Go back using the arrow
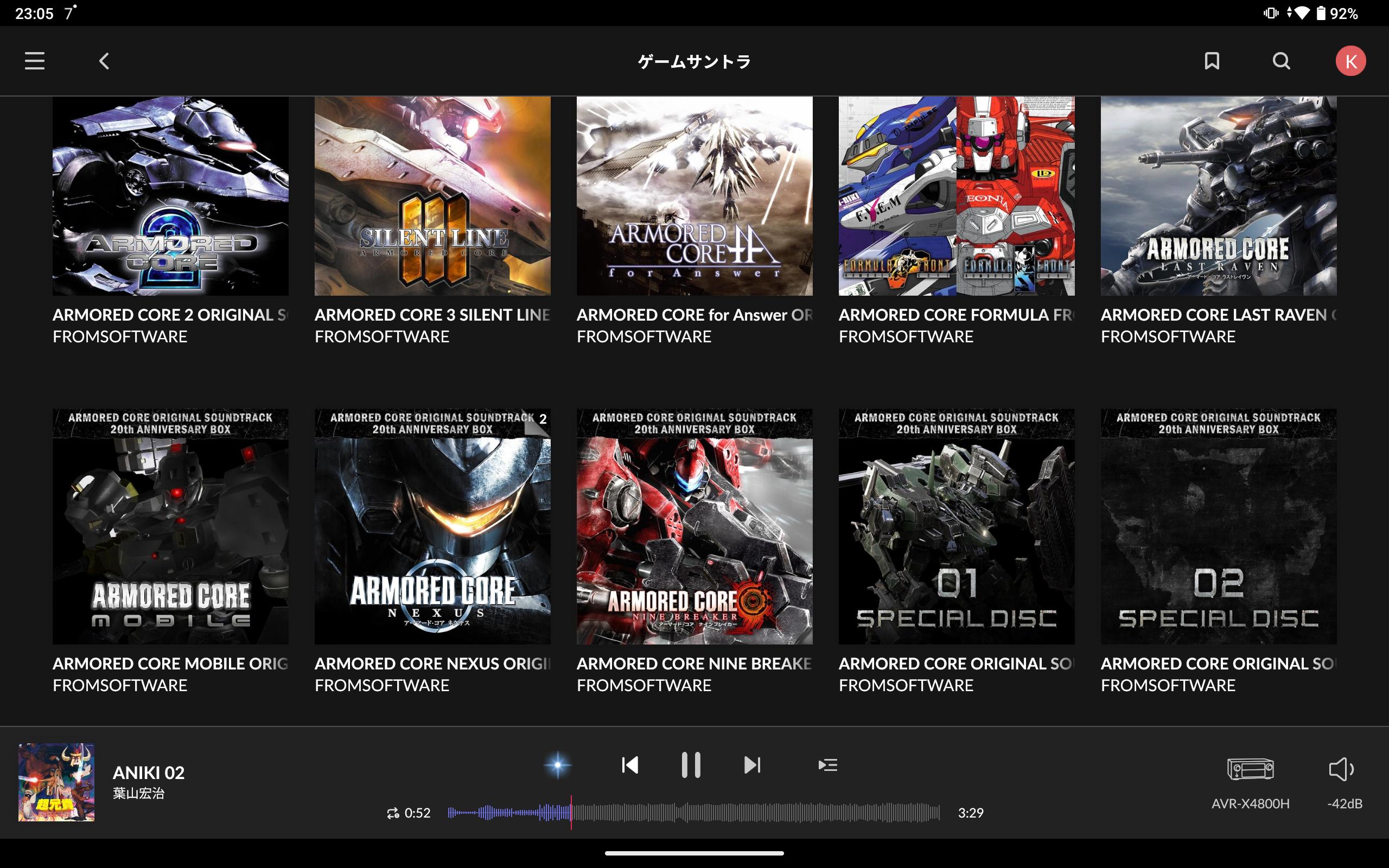Screen dimensions: 1389x868 coord(104,61)
